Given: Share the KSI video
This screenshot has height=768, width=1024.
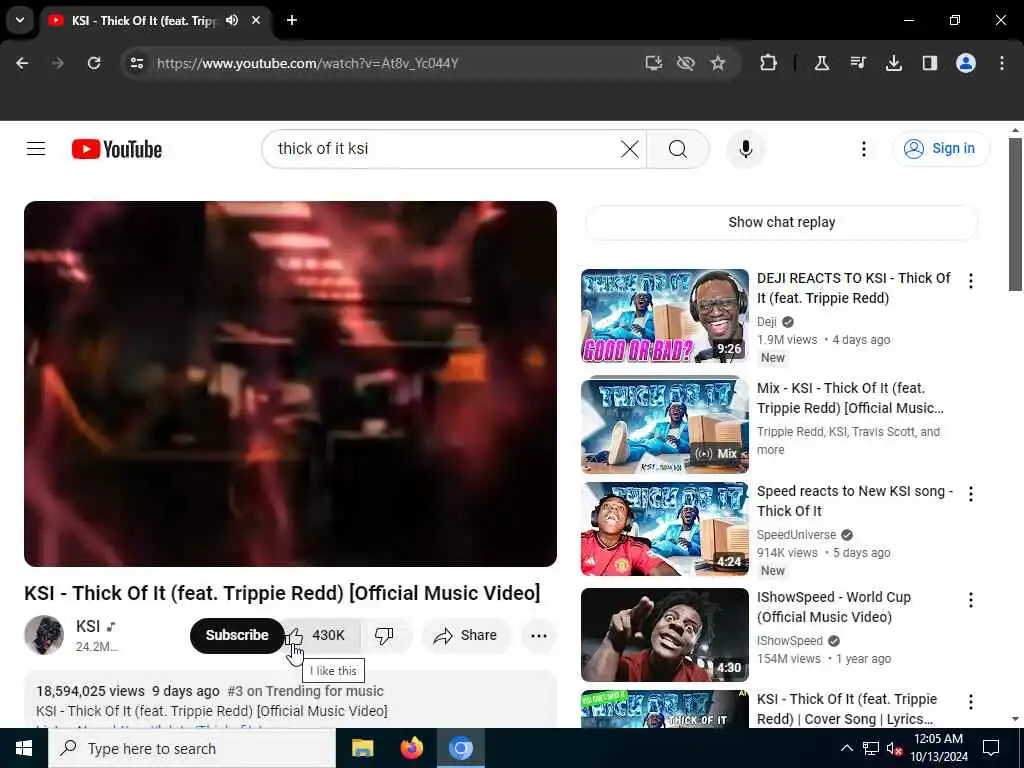Looking at the screenshot, I should [465, 635].
